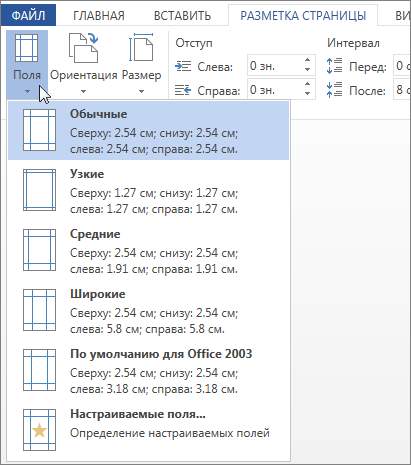
Task: Increase the Слева indent with up arrow
Action: (x=307, y=61)
